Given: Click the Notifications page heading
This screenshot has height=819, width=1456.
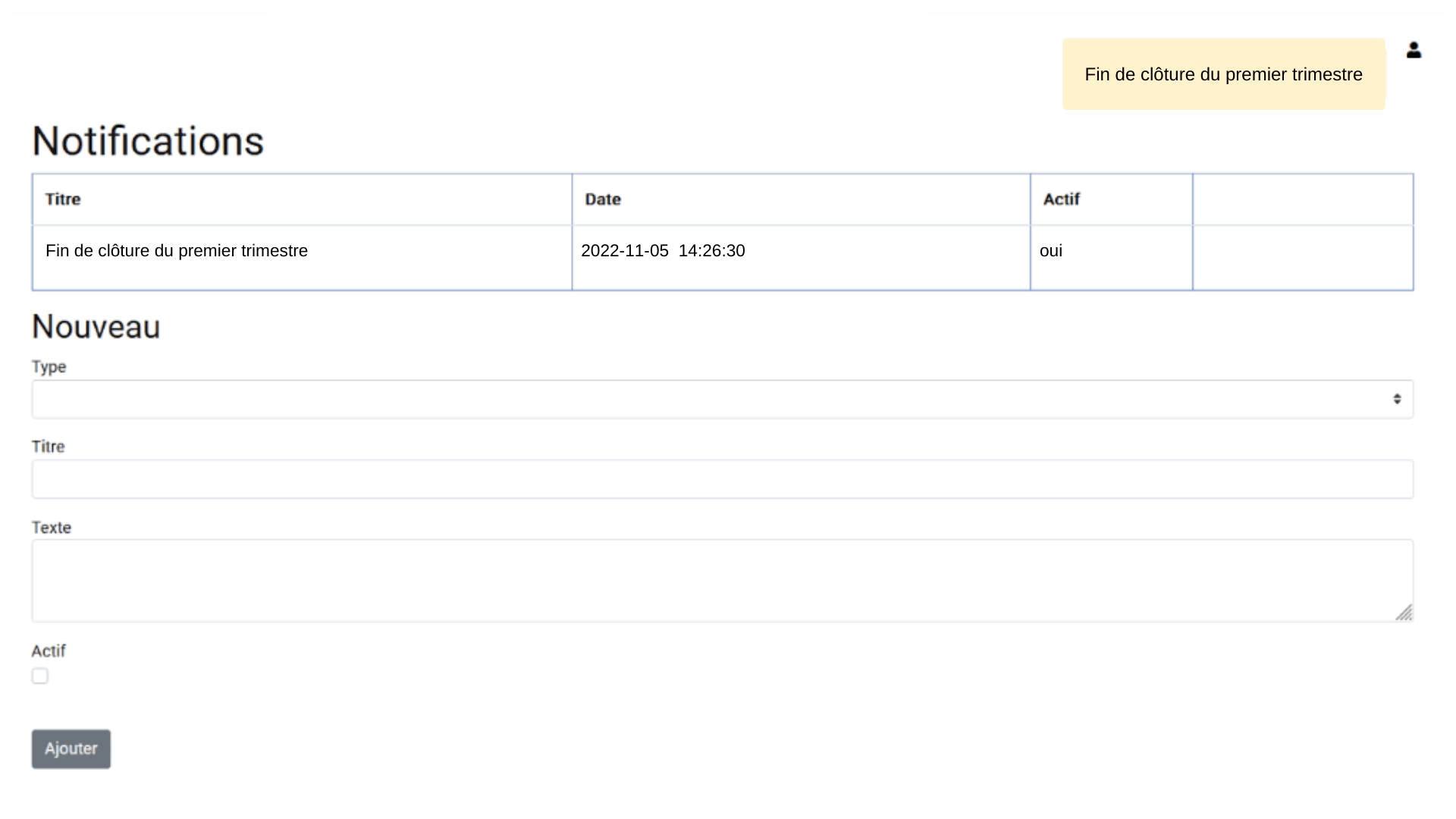Looking at the screenshot, I should coord(148,141).
